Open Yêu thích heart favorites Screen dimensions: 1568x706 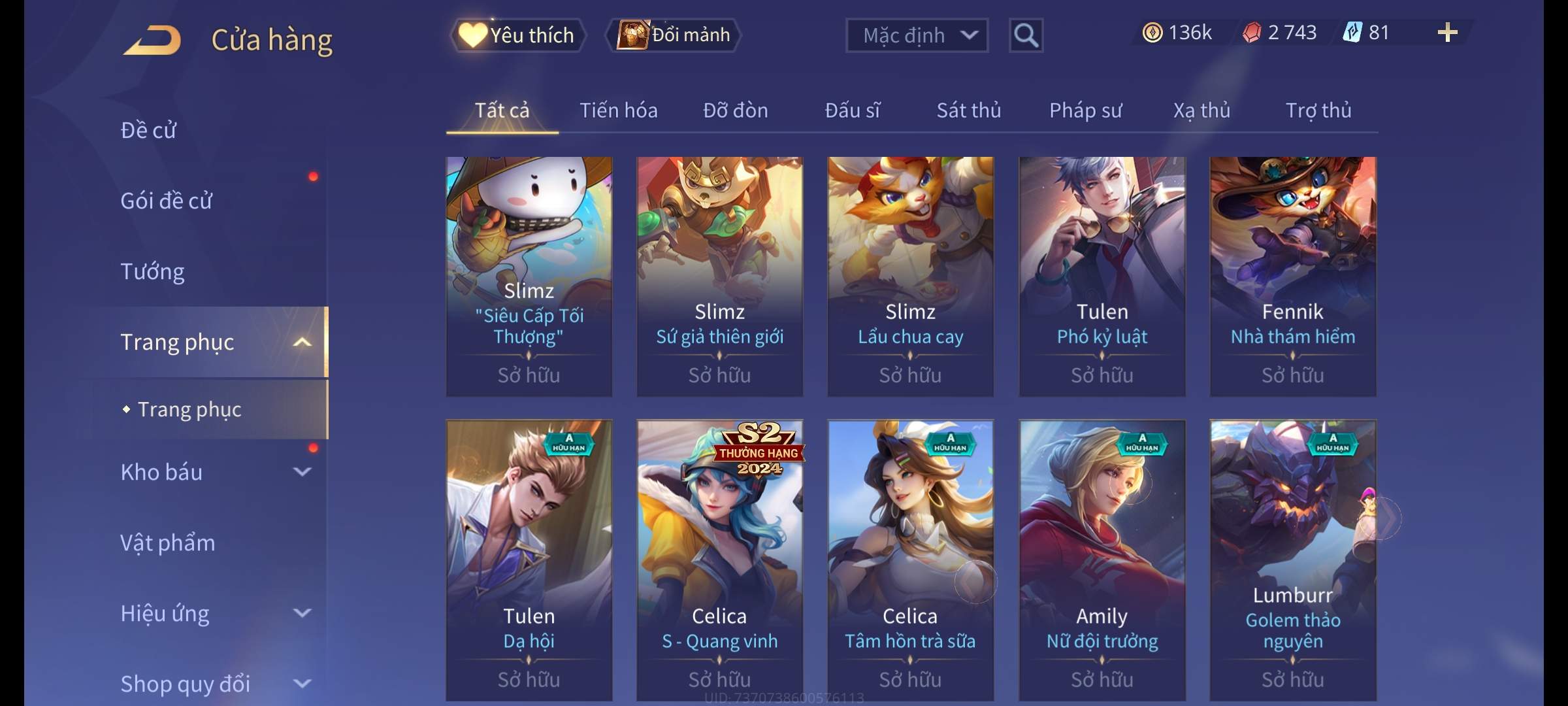(517, 35)
